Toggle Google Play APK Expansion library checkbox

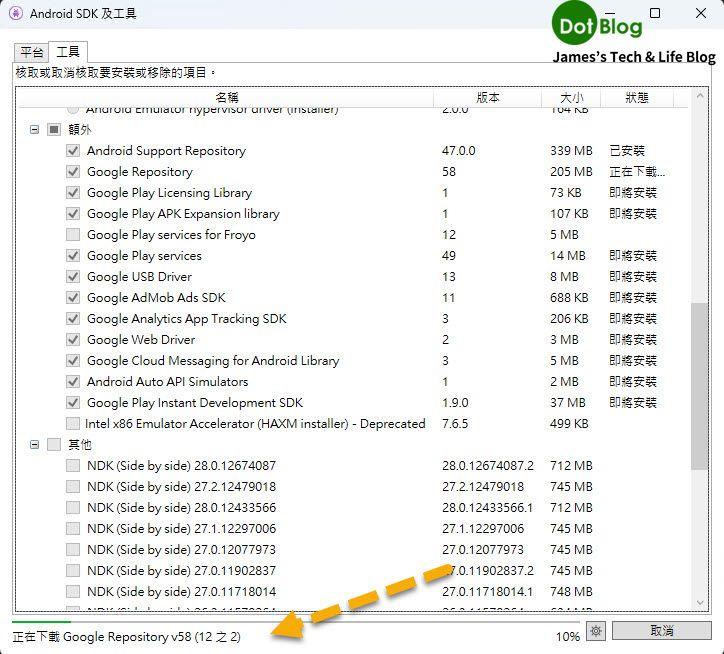(x=73, y=214)
